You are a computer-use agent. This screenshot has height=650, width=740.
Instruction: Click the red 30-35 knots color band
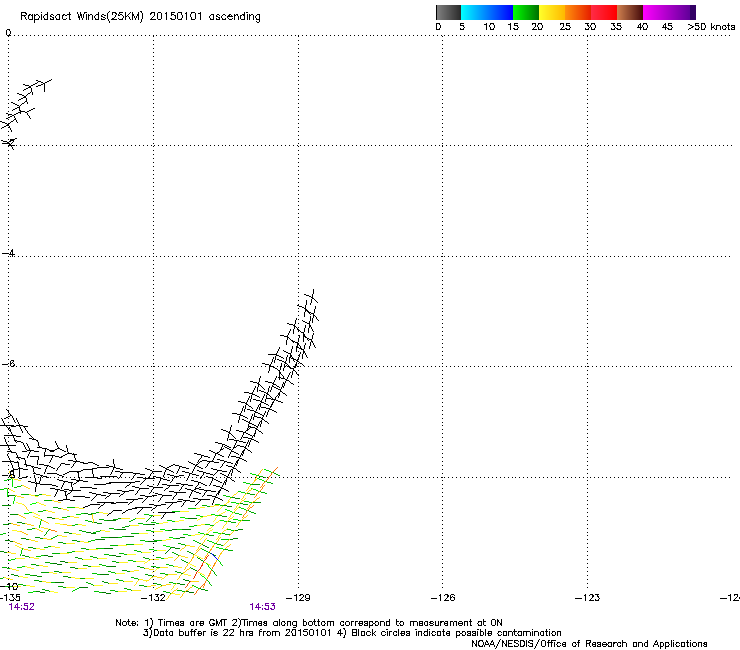click(x=604, y=12)
